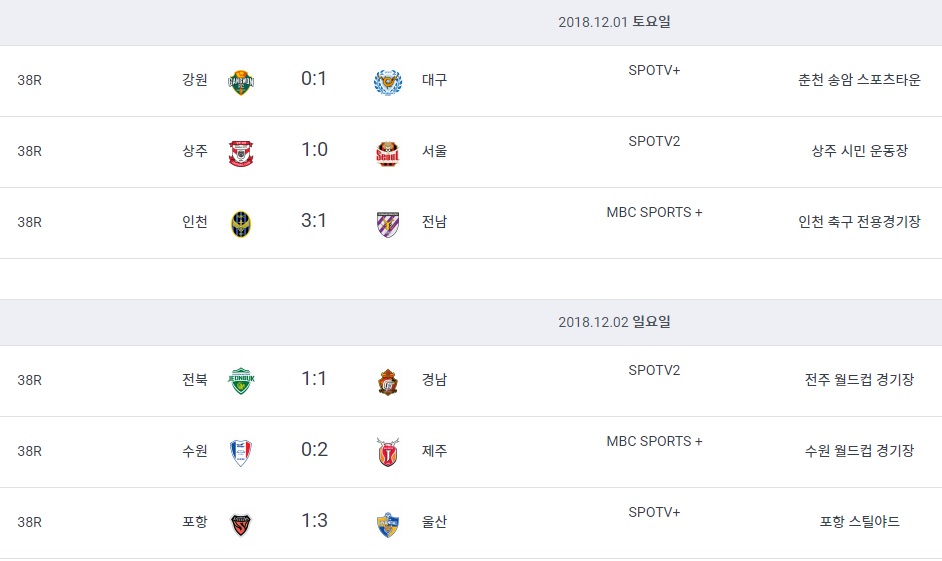Open the 1:3 Pohang vs Ulsan score

click(x=314, y=520)
